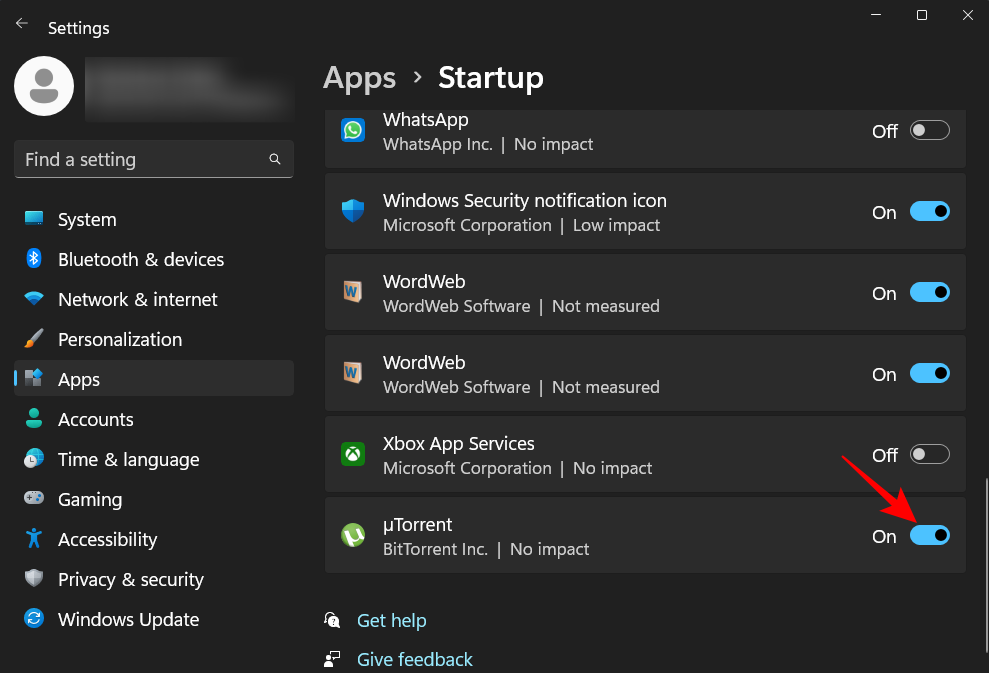This screenshot has height=673, width=989.
Task: Open Accounts from the sidebar
Action: coord(96,419)
